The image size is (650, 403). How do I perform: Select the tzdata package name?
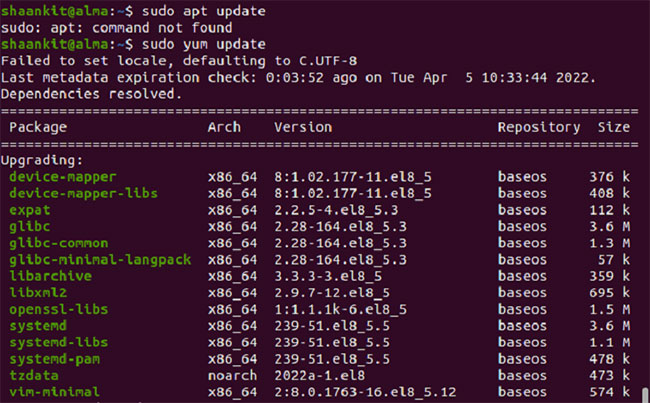click(x=34, y=376)
